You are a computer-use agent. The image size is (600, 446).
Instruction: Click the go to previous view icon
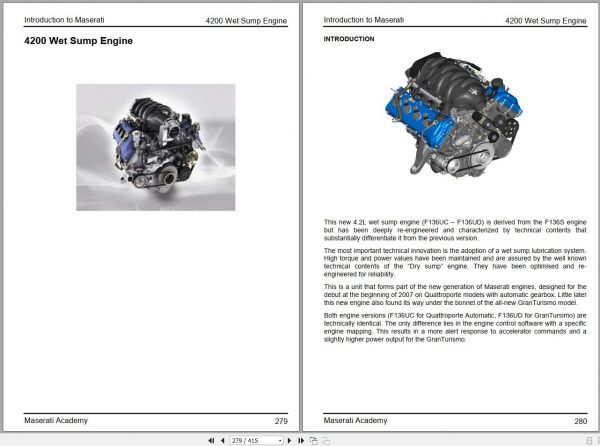(314, 441)
